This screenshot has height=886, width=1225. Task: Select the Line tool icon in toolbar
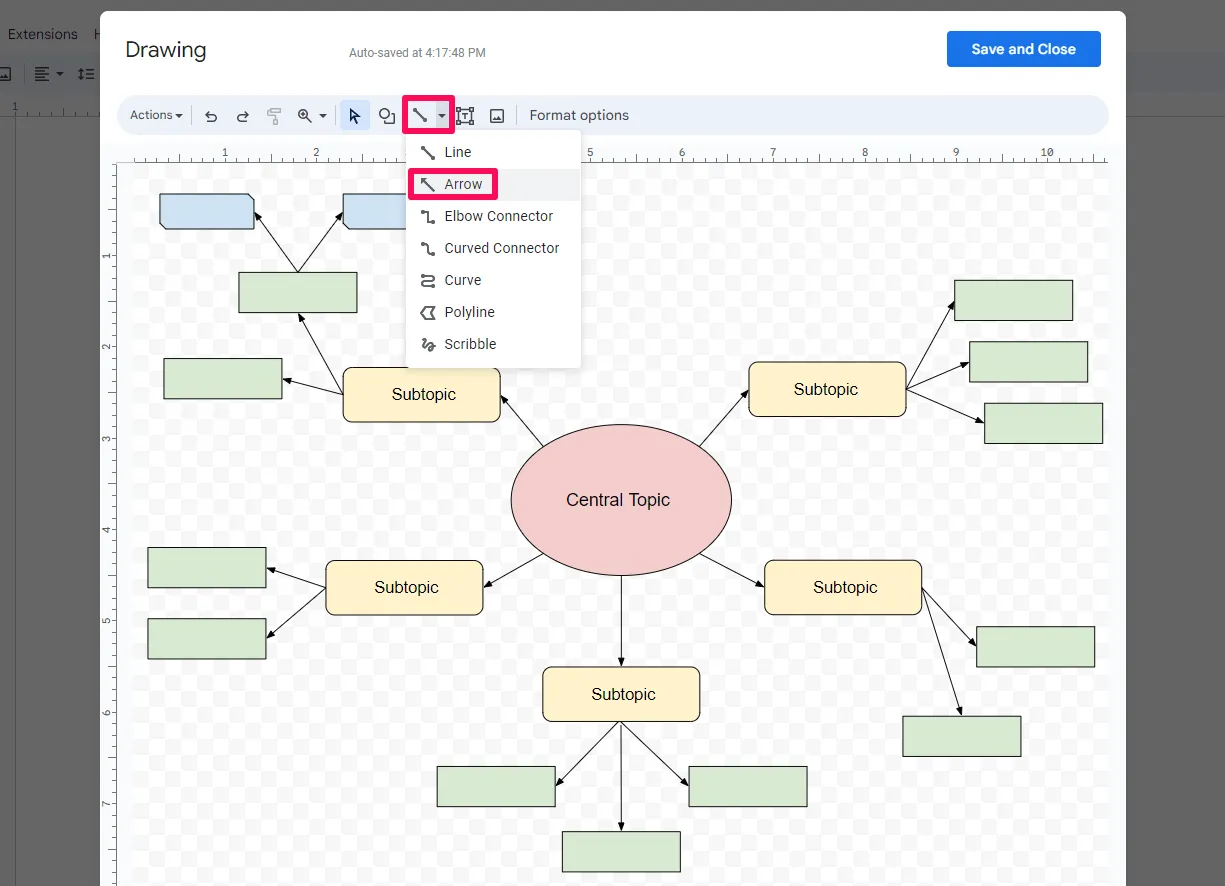[420, 116]
